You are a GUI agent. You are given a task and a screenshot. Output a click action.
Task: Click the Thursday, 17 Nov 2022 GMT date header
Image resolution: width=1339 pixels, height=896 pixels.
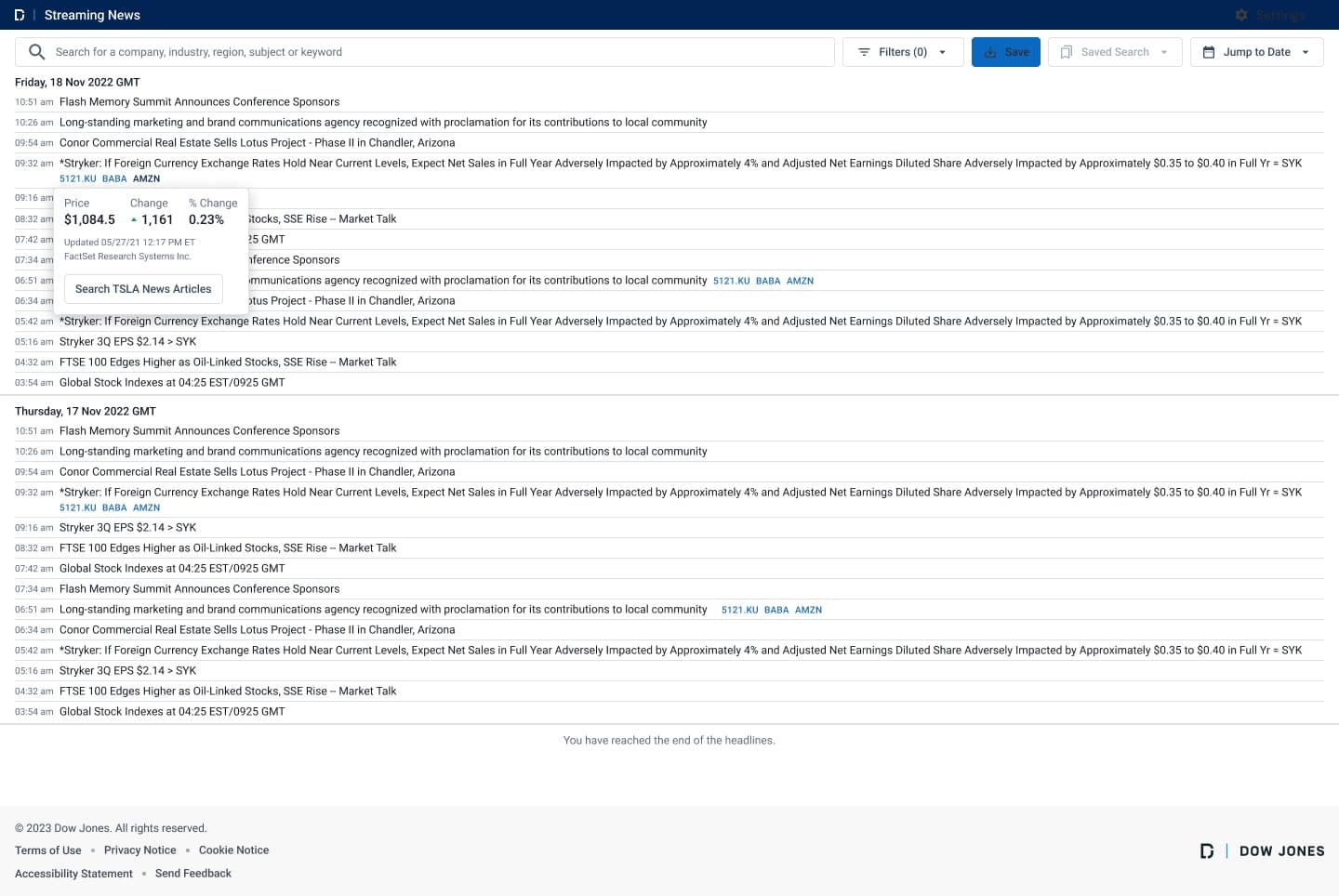(86, 411)
